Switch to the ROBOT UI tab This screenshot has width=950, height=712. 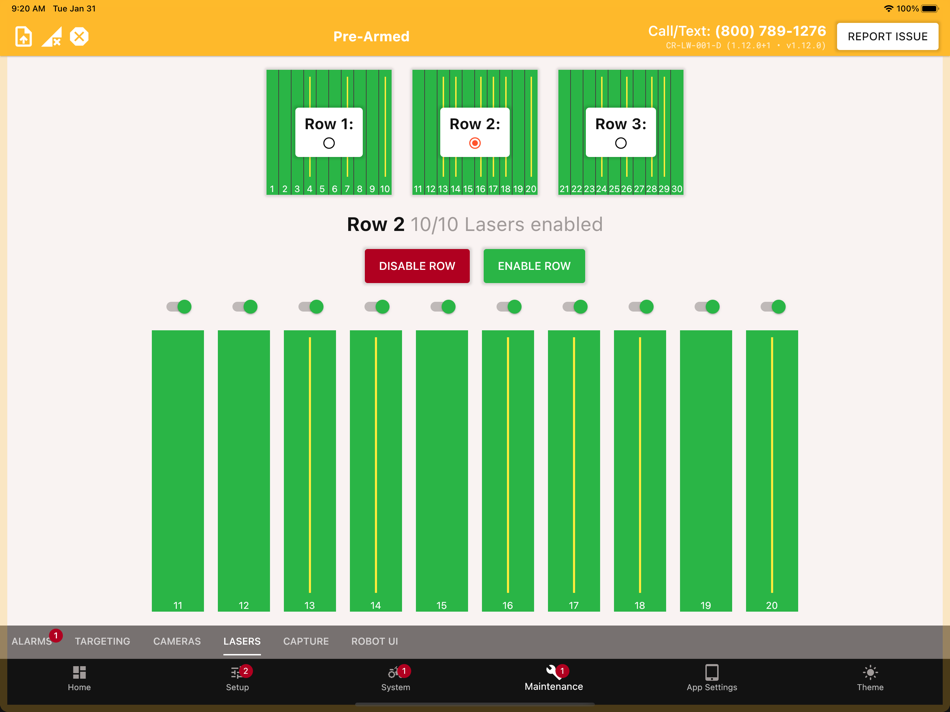pyautogui.click(x=374, y=641)
